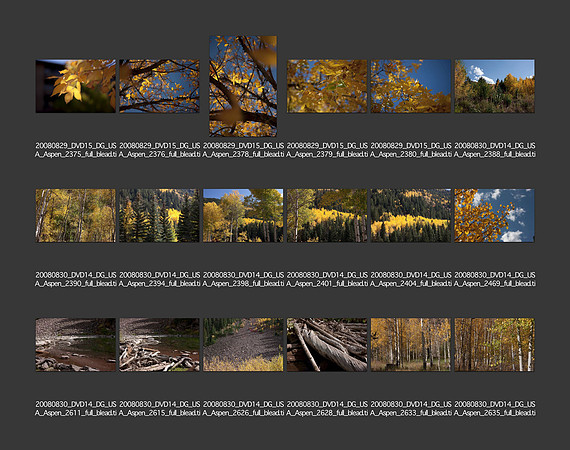The height and width of the screenshot is (450, 570).
Task: Click the caption Aspen_2628_full_bleed.ti
Action: pos(327,408)
